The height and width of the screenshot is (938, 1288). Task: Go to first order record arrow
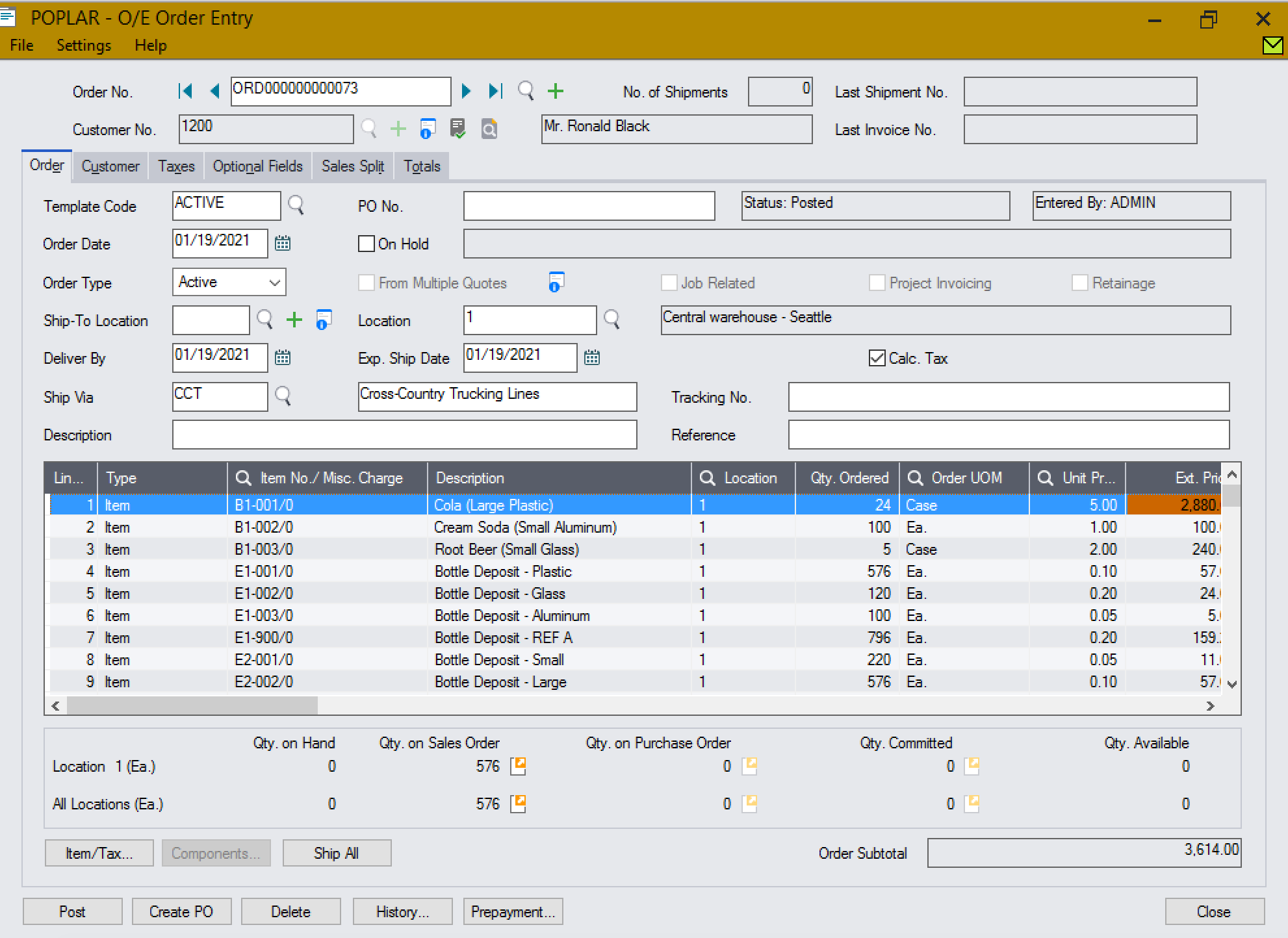[185, 91]
